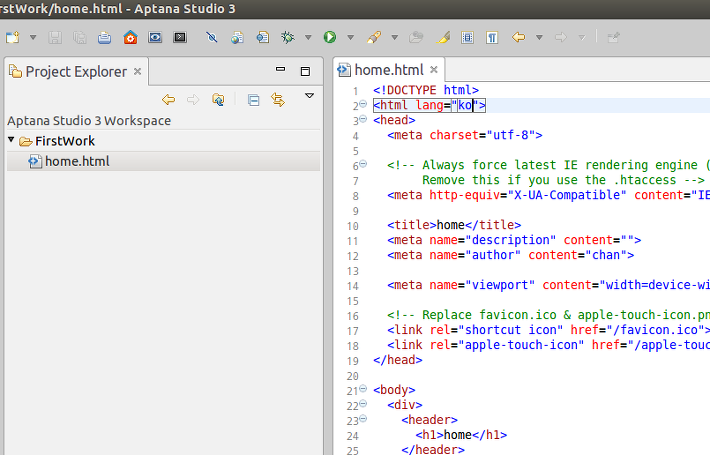Viewport: 710px width, 455px height.
Task: Click Project Explorer Forward arrow icon
Action: pos(193,99)
